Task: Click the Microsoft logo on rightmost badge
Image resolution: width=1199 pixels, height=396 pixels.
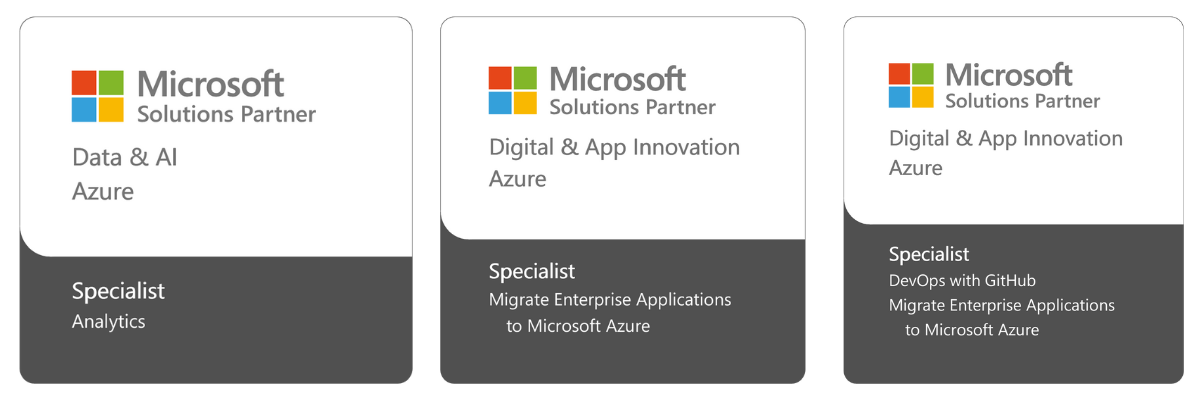Action: 911,86
